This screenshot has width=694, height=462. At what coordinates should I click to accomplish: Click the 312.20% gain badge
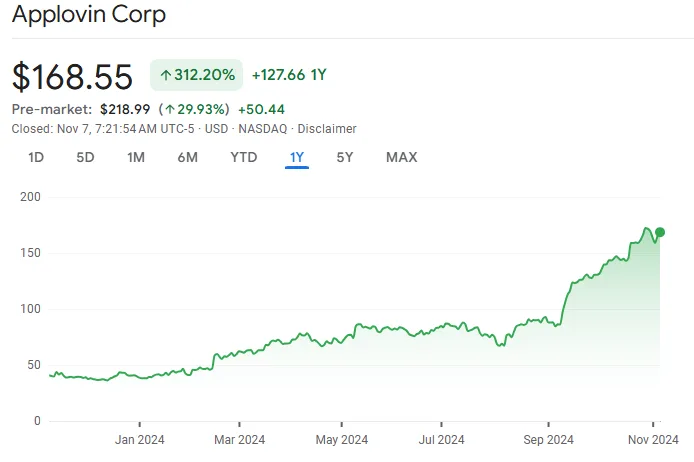[196, 75]
